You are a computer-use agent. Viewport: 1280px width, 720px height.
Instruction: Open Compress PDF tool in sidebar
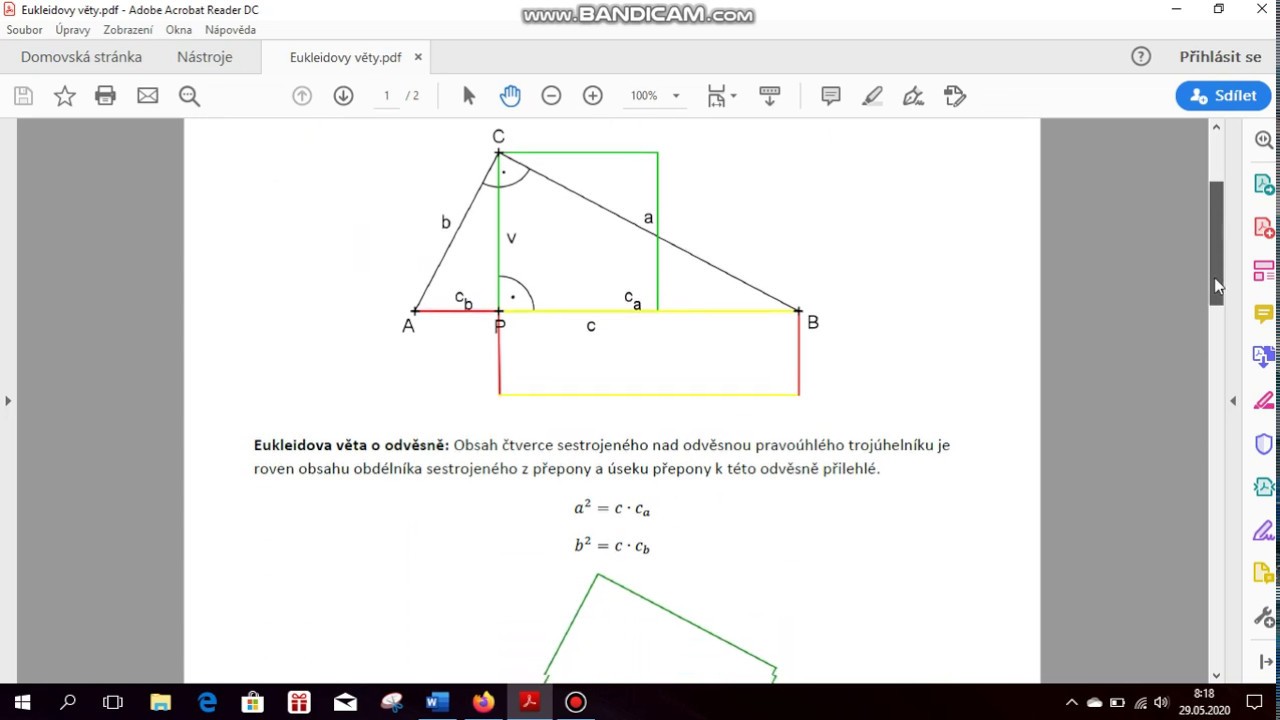click(x=1264, y=487)
